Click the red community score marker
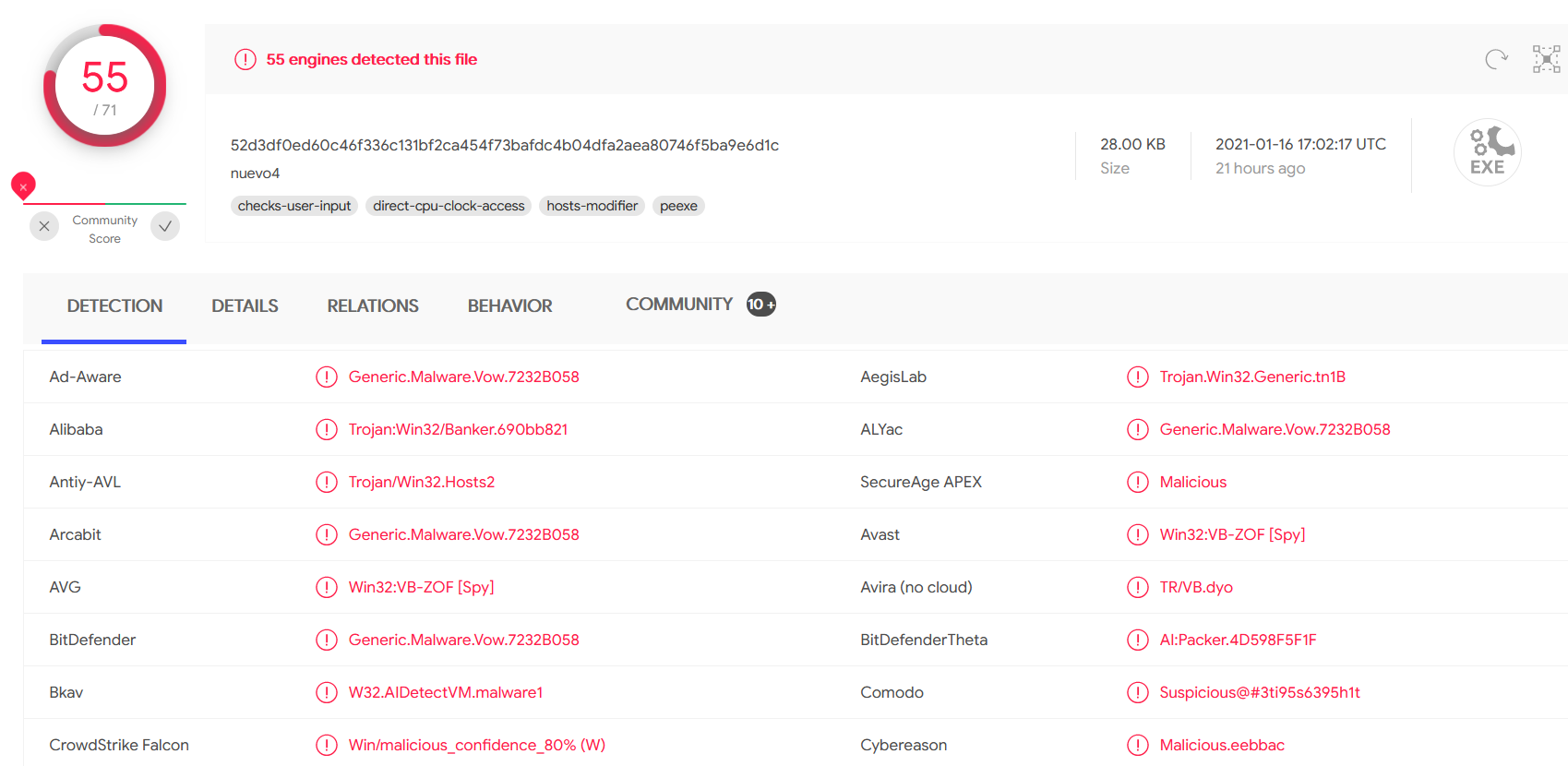Image resolution: width=1568 pixels, height=766 pixels. click(x=23, y=186)
